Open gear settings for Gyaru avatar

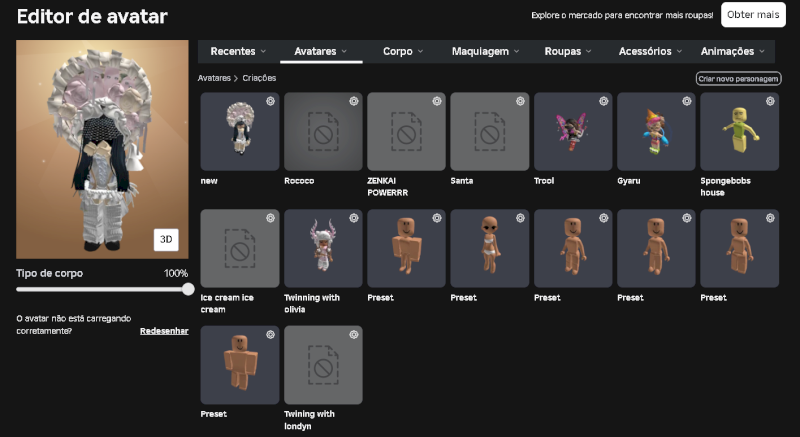687,101
